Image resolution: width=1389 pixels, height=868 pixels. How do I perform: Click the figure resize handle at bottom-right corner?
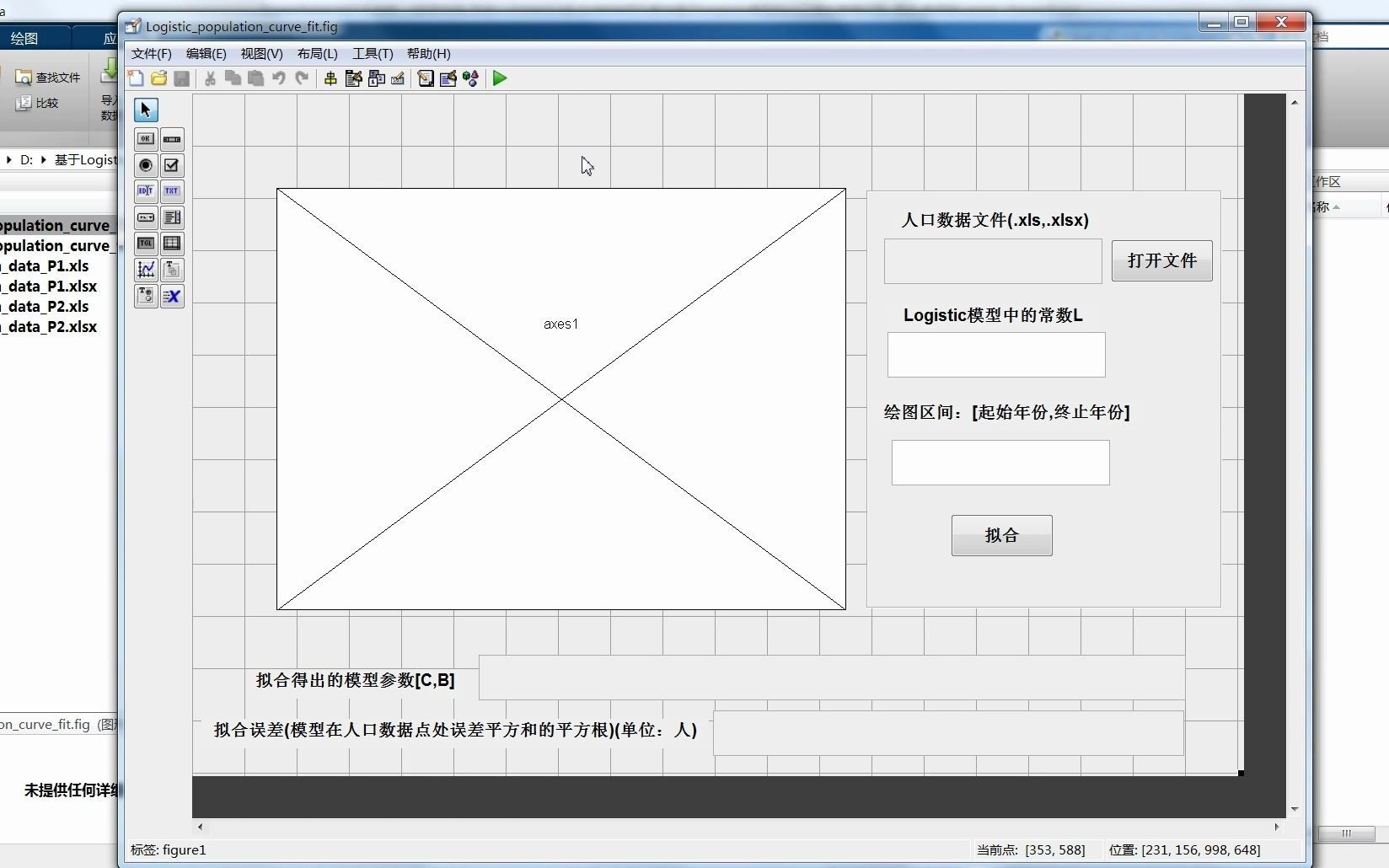pos(1241,773)
